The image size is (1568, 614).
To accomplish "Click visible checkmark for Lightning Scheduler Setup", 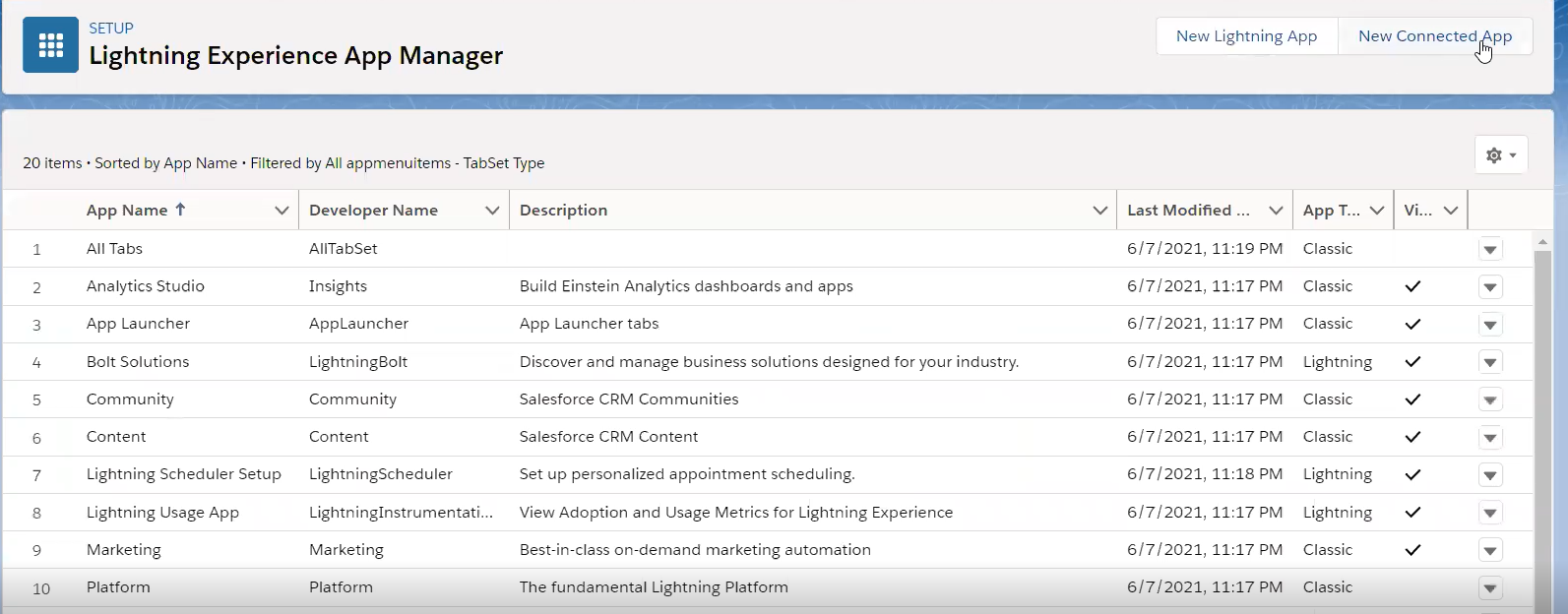I will pos(1412,474).
